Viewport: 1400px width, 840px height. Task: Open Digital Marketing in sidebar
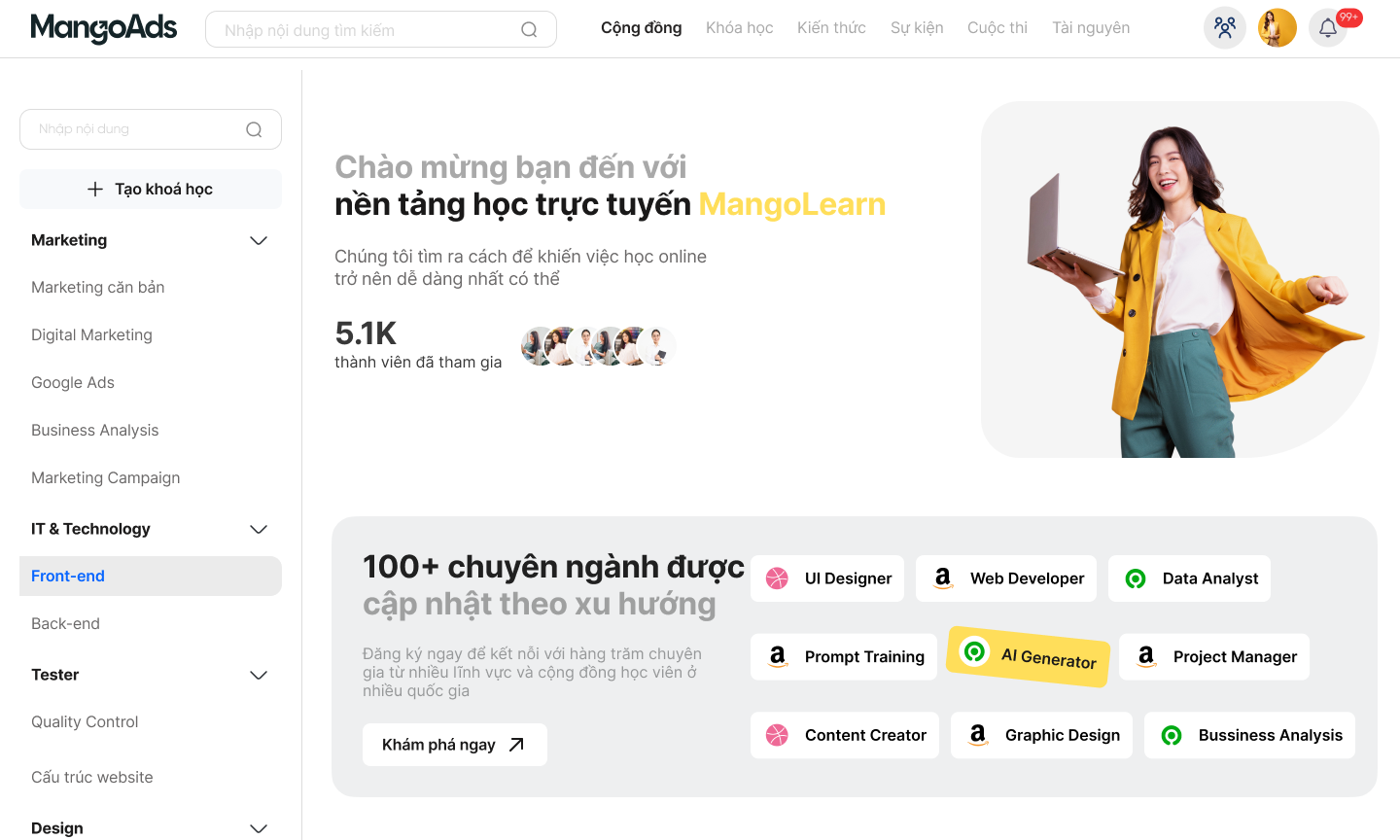click(x=91, y=335)
